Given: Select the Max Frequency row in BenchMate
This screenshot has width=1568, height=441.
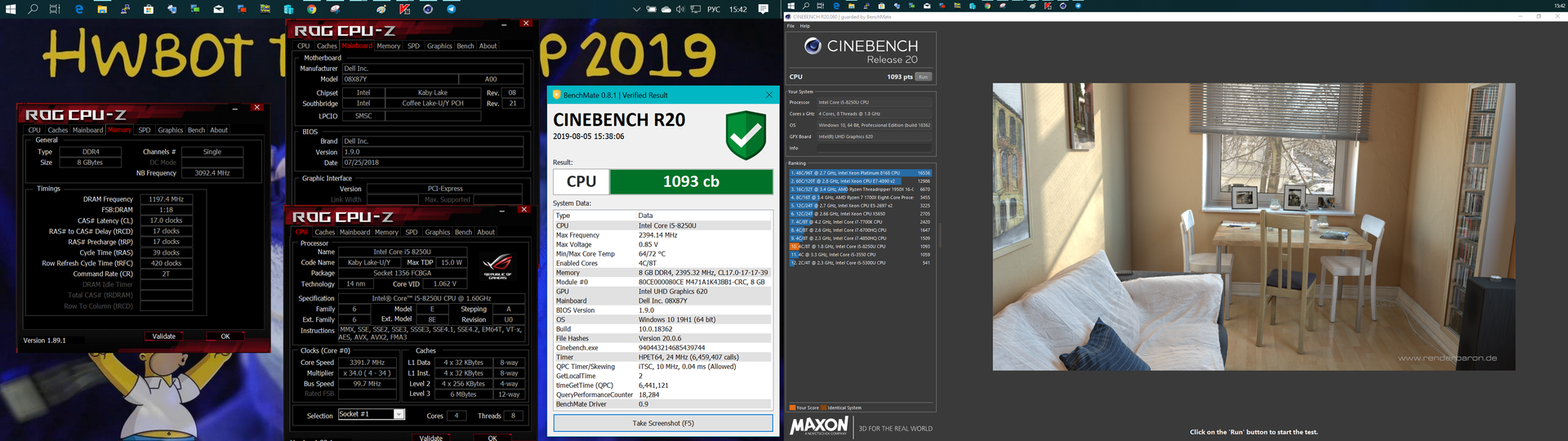Looking at the screenshot, I should (663, 235).
